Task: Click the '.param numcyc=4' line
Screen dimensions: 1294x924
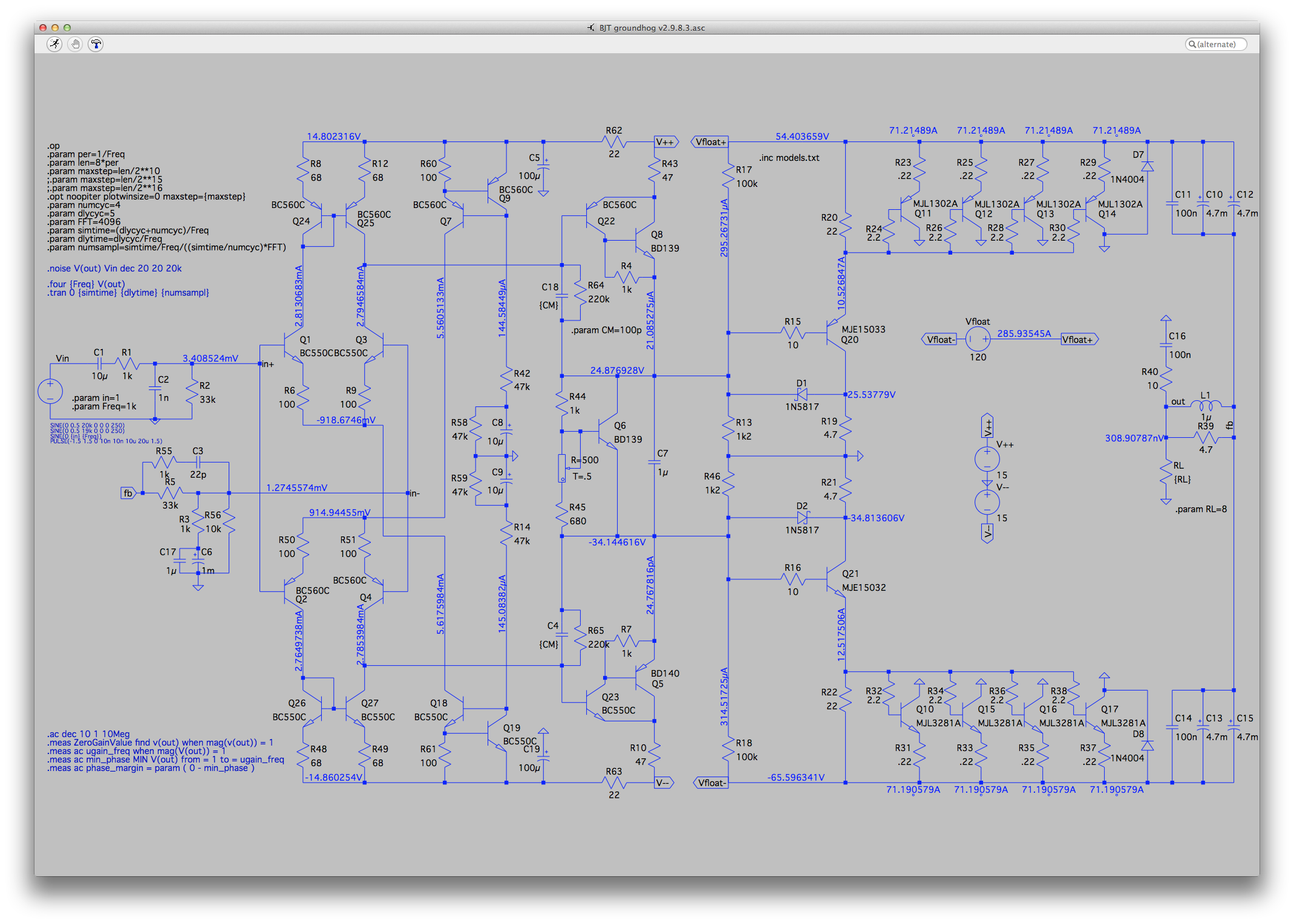Action: 84,205
